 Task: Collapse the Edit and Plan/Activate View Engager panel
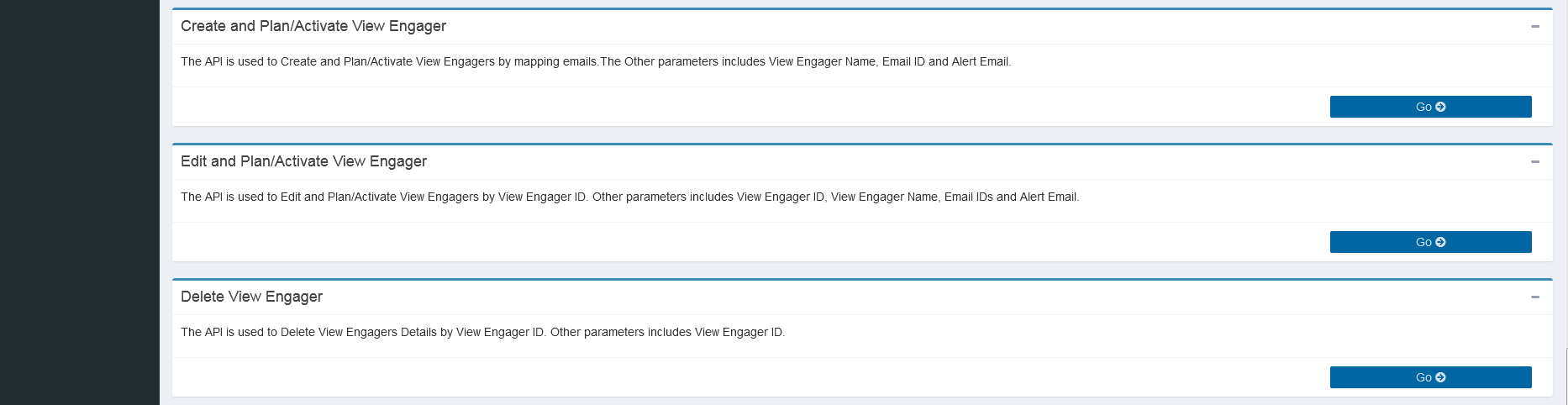pyautogui.click(x=1534, y=162)
